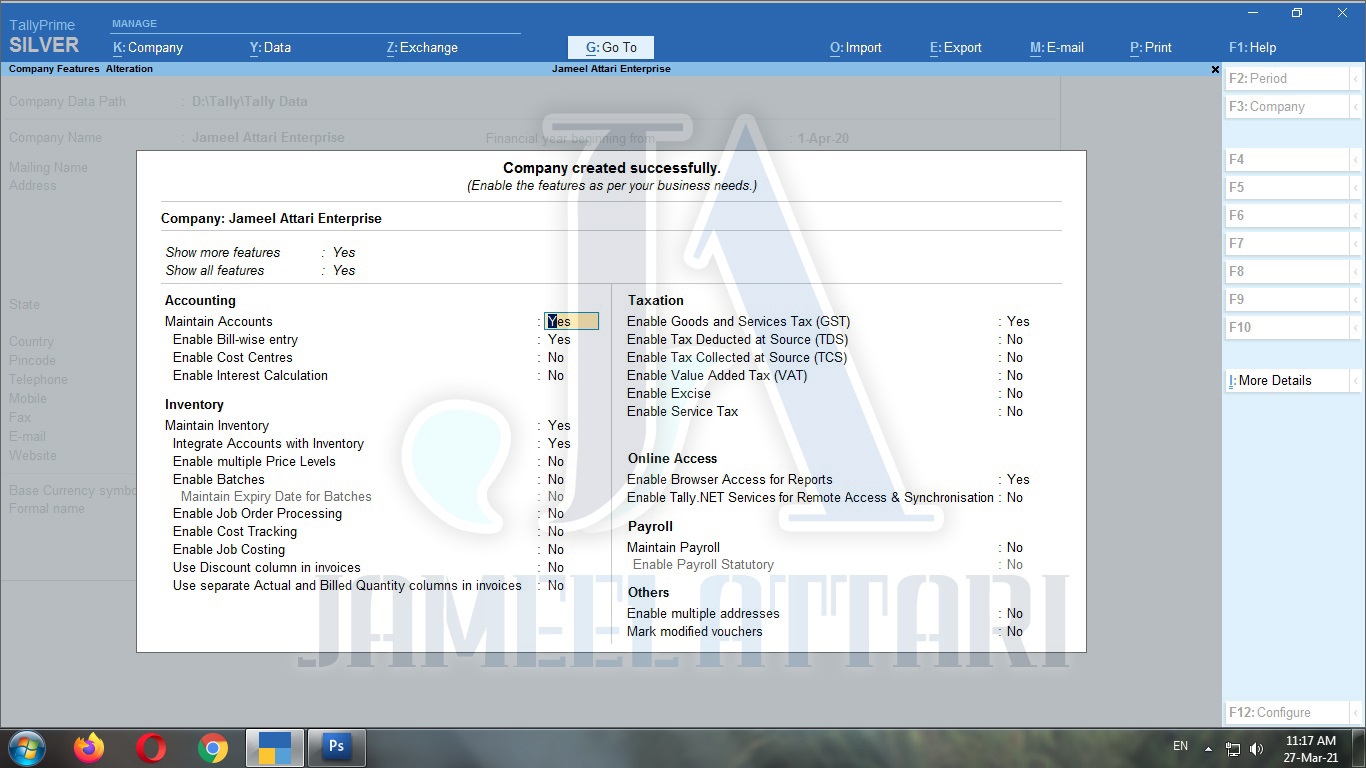Image resolution: width=1366 pixels, height=768 pixels.
Task: Toggle Enable multiple addresses value
Action: (1015, 613)
